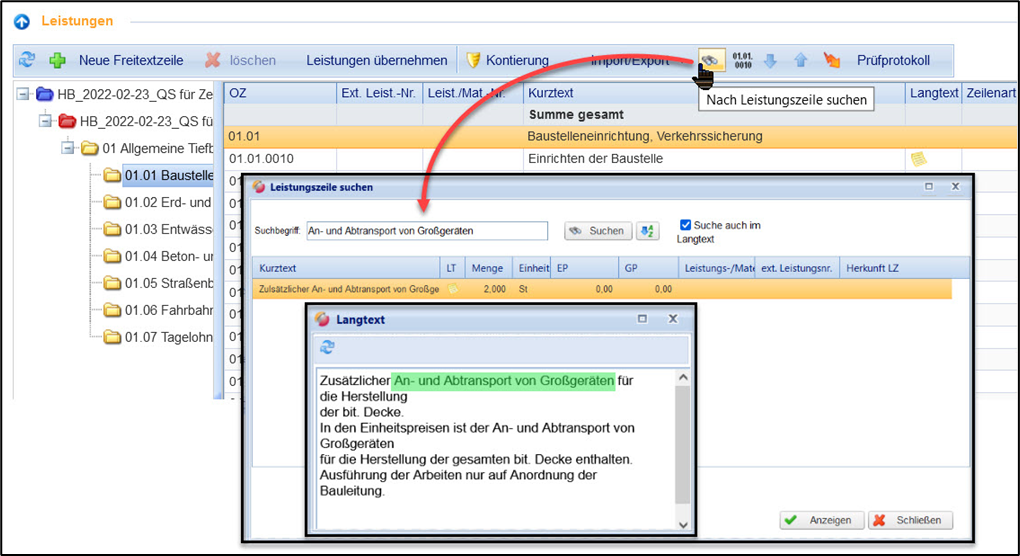Viewport: 1020px width, 556px height.
Task: Uncheck 'Suche auch im Langtext'
Action: tap(685, 225)
